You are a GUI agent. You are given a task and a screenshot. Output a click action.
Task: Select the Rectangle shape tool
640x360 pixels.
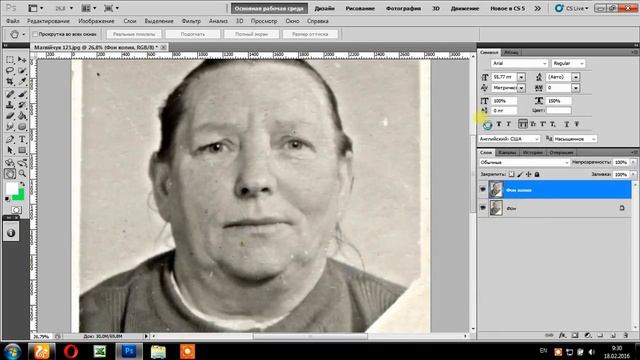click(22, 151)
